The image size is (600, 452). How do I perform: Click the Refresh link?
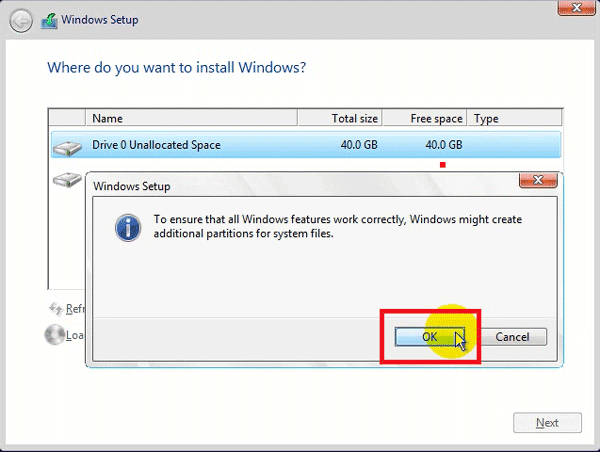pyautogui.click(x=76, y=309)
